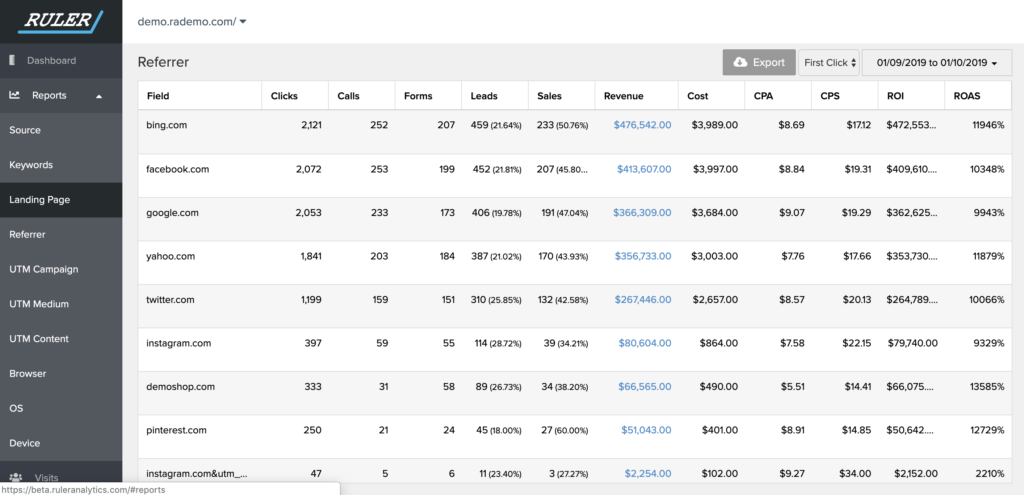Open the OS report

(x=61, y=408)
